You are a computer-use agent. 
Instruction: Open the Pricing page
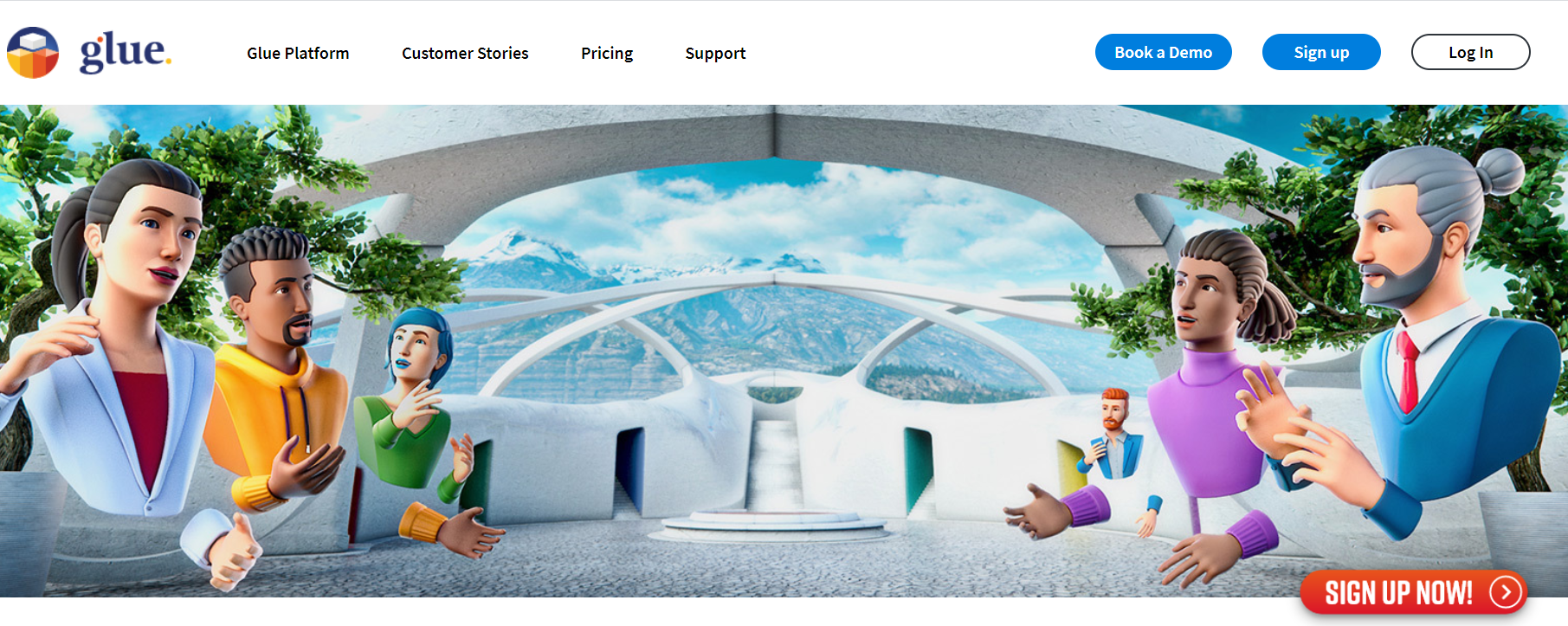coord(607,54)
